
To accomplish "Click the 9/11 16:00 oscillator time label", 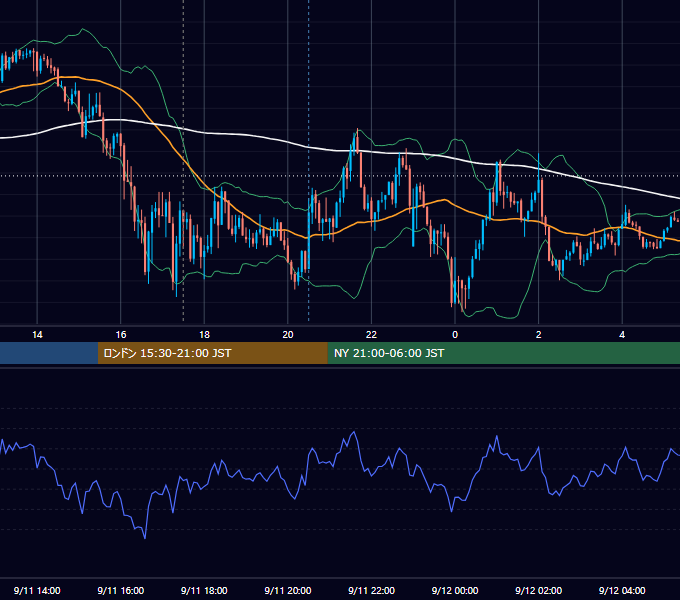I will [x=121, y=590].
